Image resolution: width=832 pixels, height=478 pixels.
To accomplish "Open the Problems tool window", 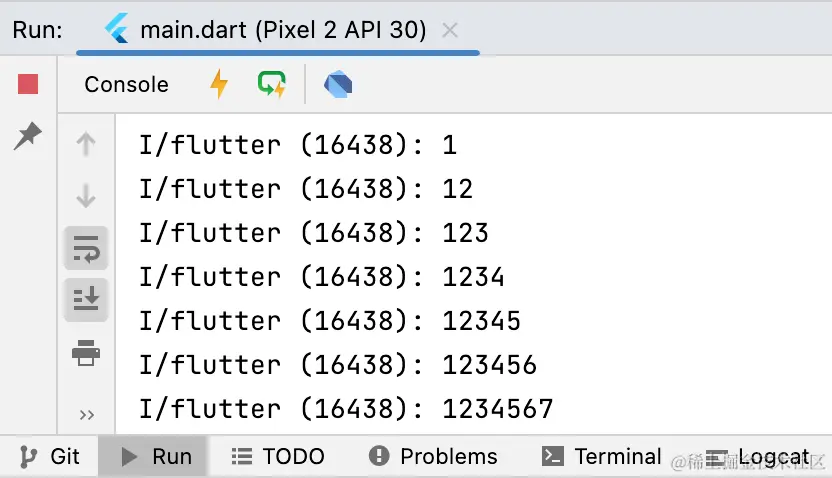I will point(433,457).
